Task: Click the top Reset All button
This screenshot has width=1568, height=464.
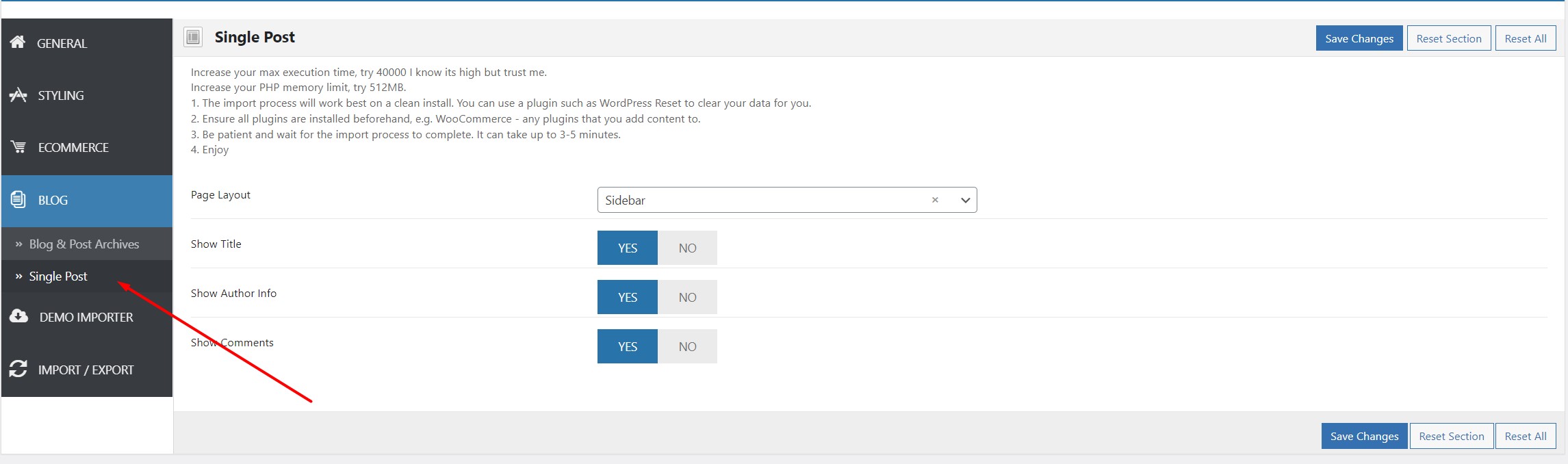Action: (x=1526, y=38)
